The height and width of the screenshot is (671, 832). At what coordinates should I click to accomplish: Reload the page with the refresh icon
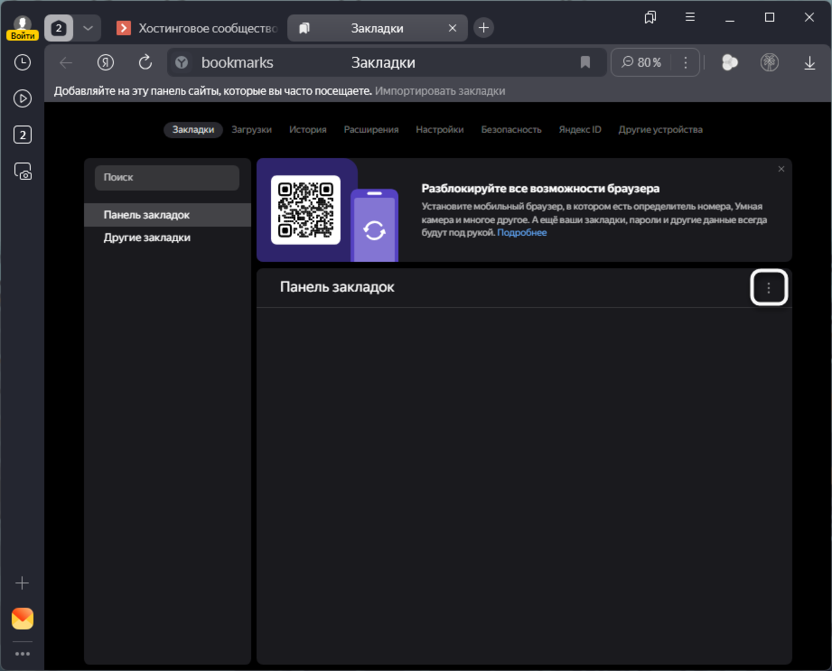point(145,63)
